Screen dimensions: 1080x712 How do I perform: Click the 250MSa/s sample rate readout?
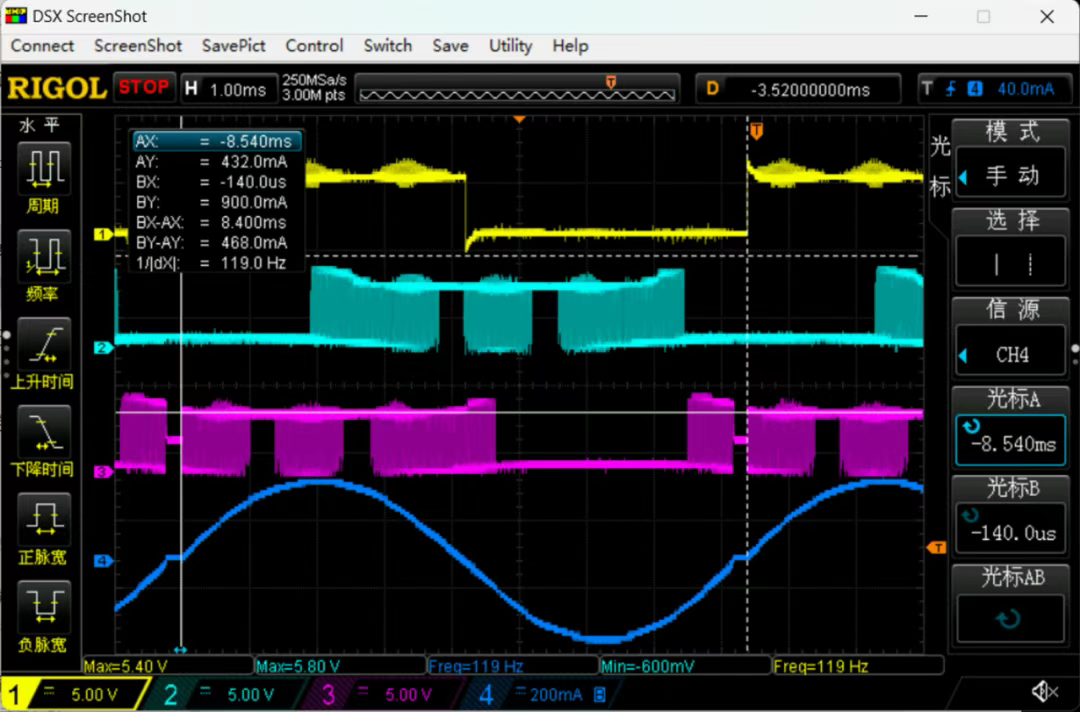314,81
